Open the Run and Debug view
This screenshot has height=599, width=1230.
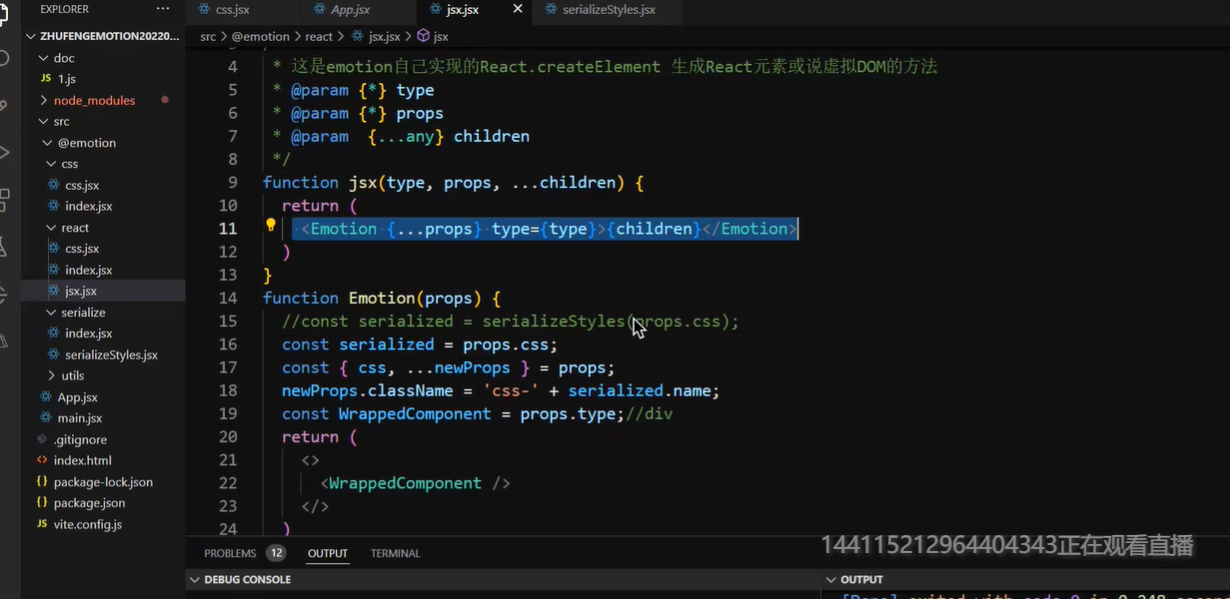coord(4,152)
